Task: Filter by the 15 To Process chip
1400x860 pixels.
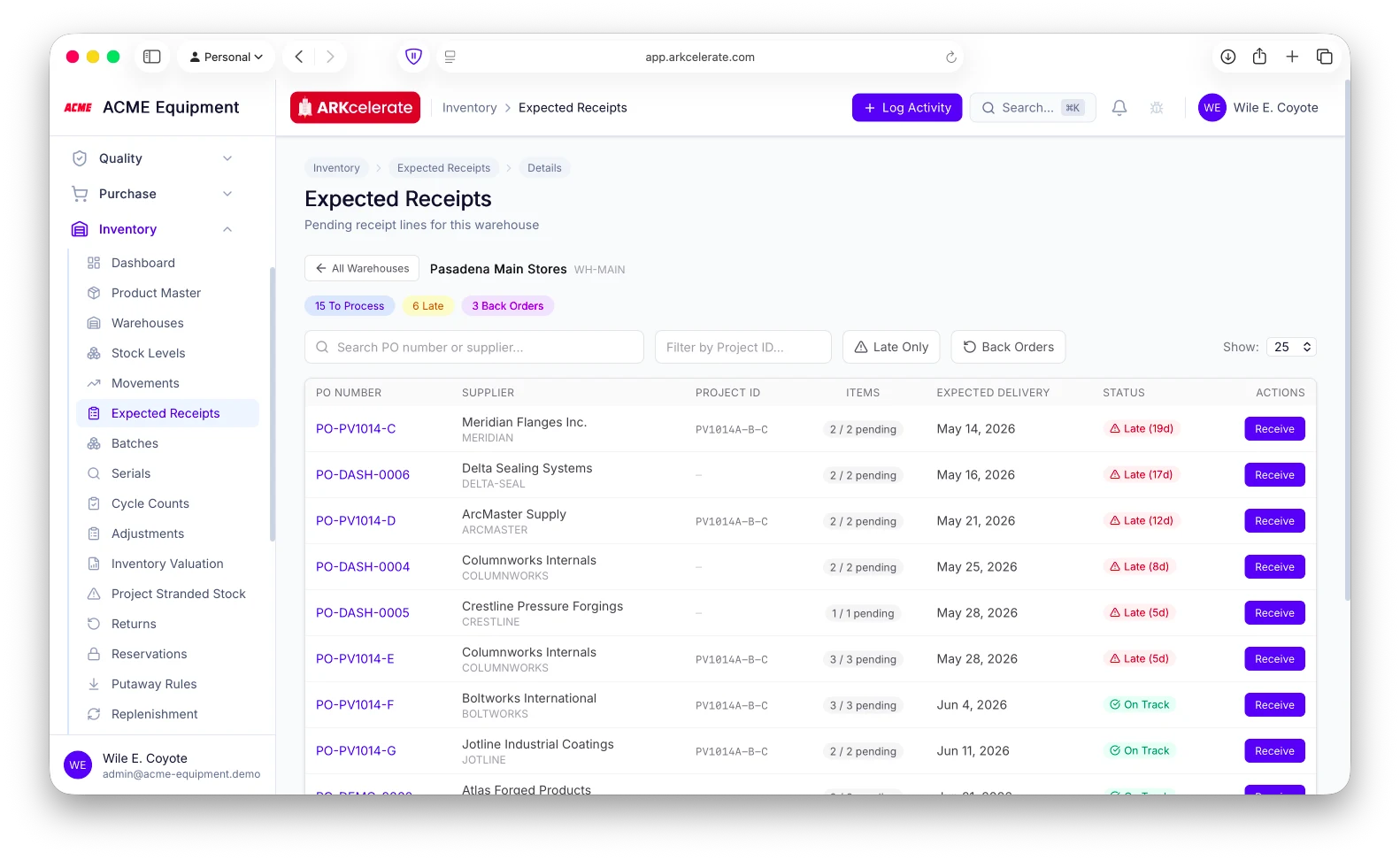Action: click(x=350, y=306)
